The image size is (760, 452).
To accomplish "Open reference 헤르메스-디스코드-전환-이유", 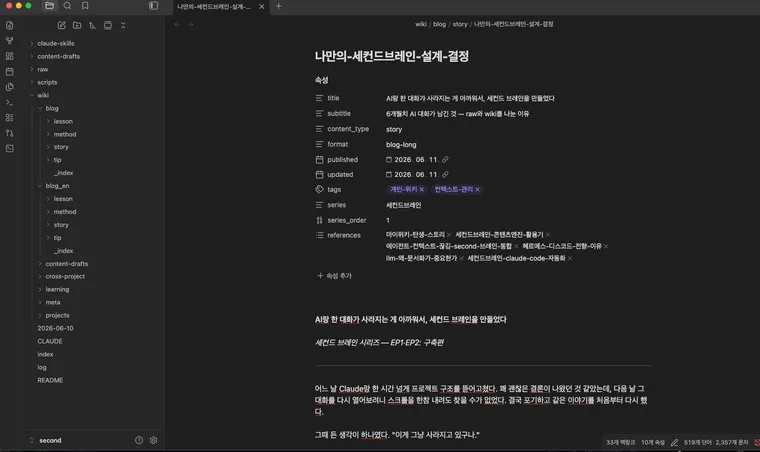I will (562, 246).
